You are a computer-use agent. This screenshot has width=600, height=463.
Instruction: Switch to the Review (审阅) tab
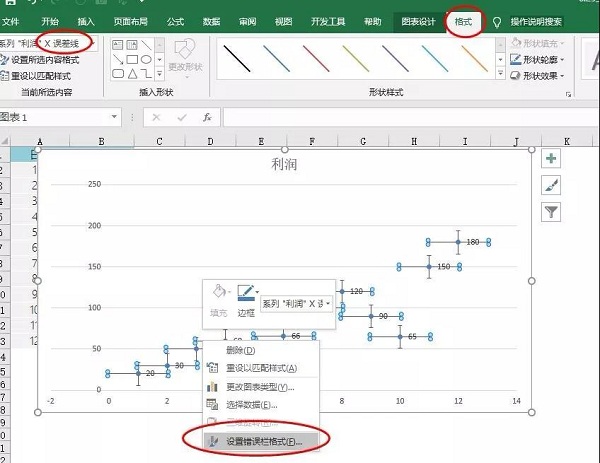click(x=248, y=22)
